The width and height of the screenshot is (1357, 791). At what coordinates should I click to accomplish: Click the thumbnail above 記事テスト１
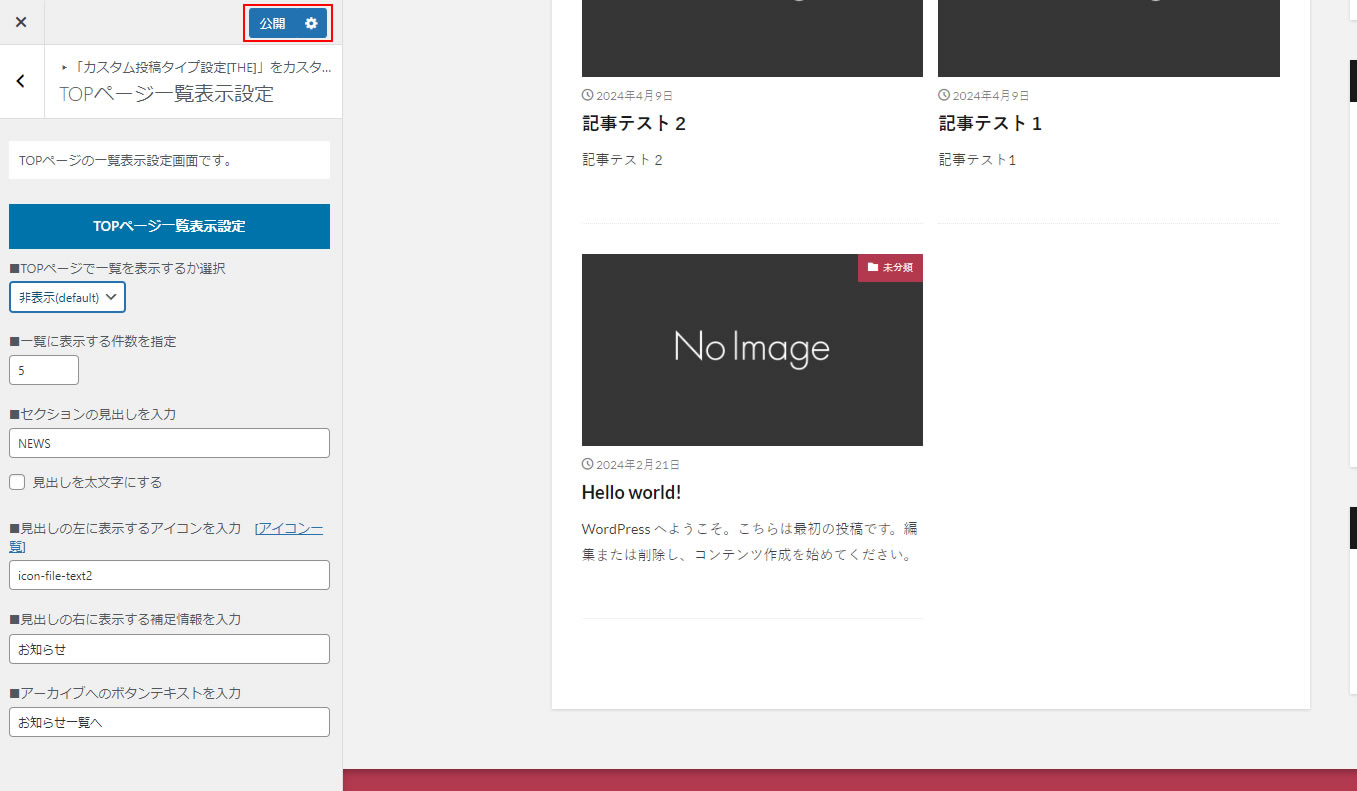(1109, 38)
